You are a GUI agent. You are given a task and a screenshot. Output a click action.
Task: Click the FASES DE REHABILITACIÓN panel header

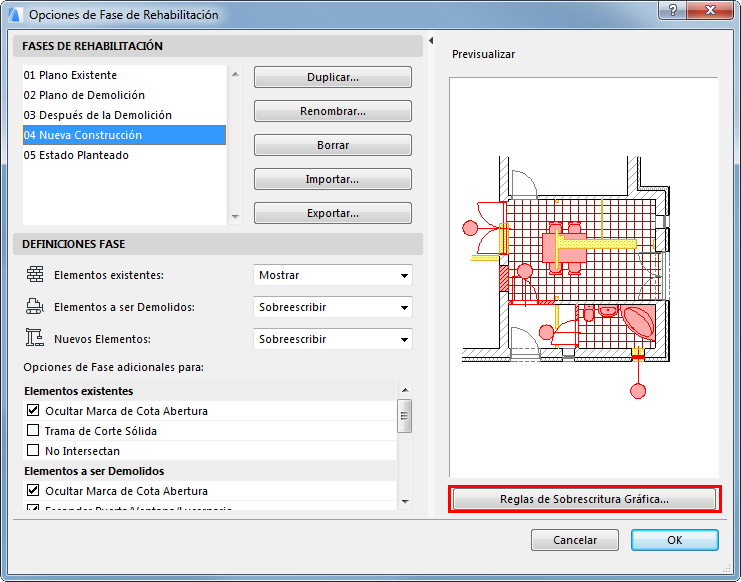point(218,46)
